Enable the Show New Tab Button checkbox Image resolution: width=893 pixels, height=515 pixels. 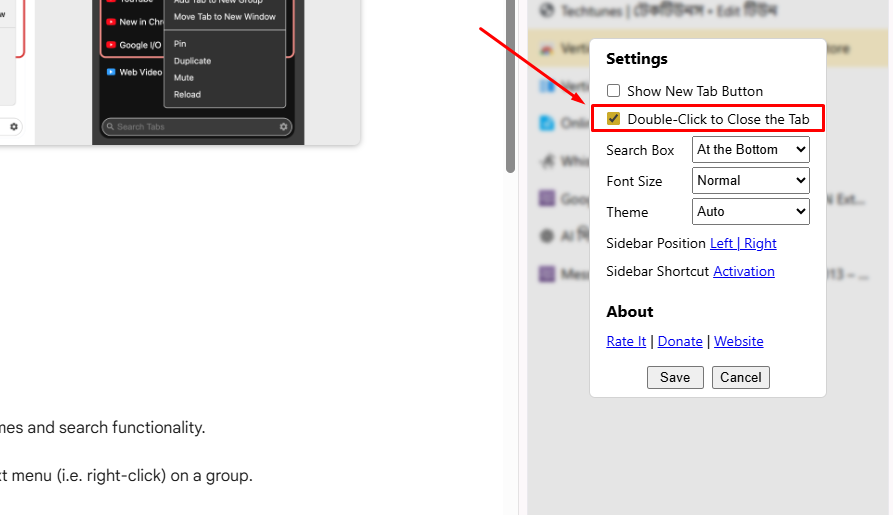(613, 91)
